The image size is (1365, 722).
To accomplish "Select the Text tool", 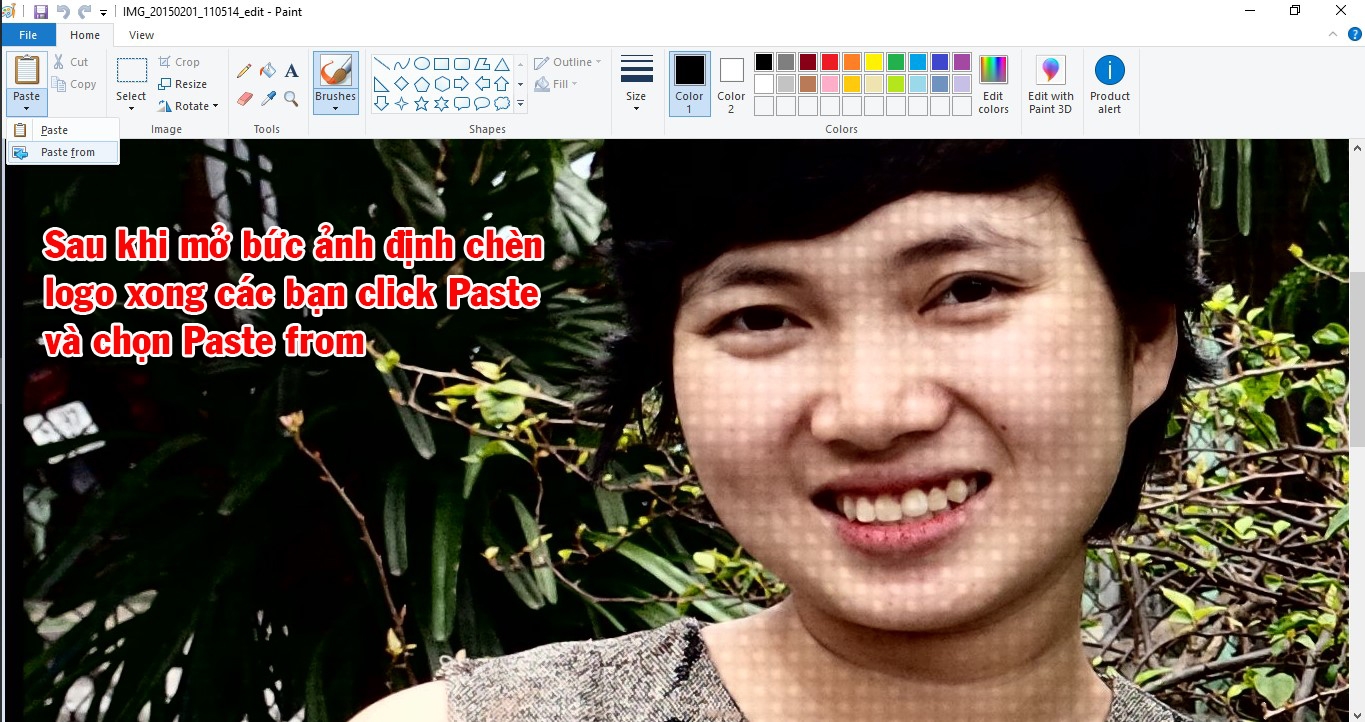I will click(x=291, y=71).
